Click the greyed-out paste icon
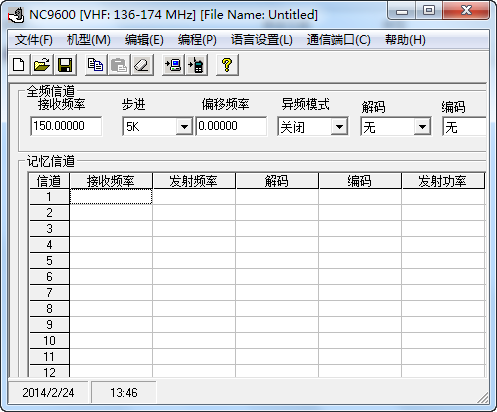Viewport: 497px width, 412px height. pos(119,65)
